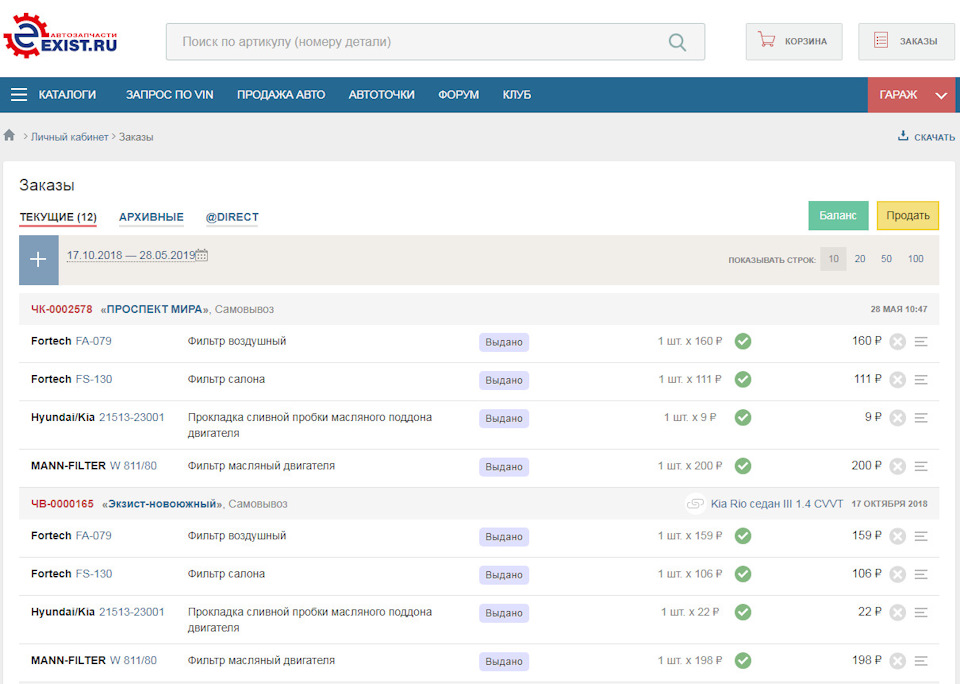This screenshot has width=960, height=684.
Task: Click the Скачать download link
Action: pos(926,137)
